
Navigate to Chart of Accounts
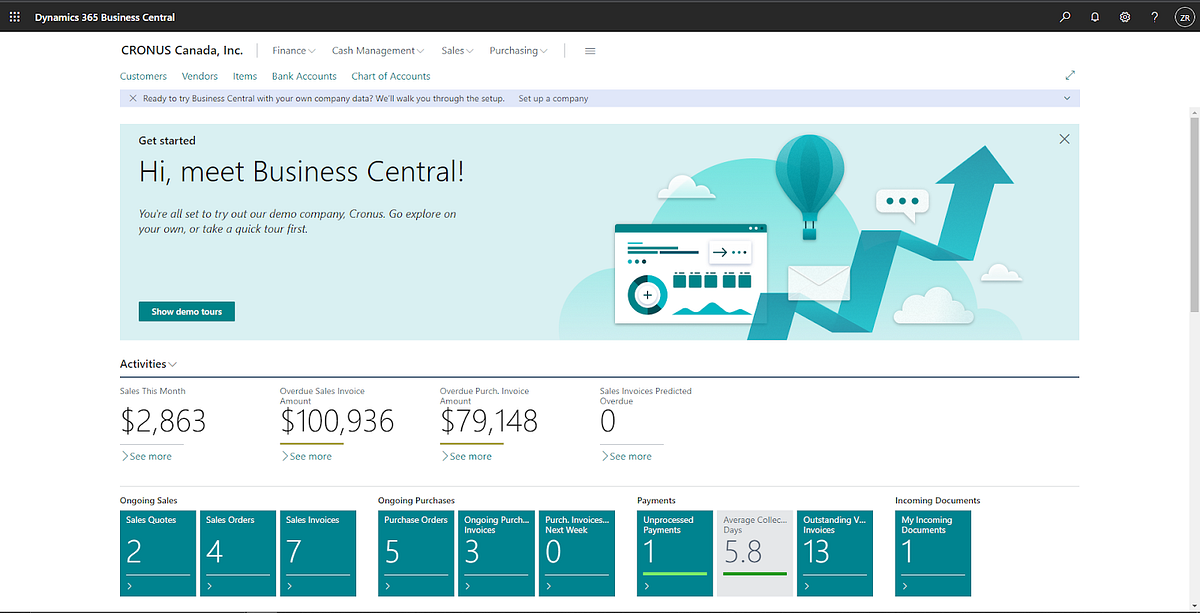point(390,75)
